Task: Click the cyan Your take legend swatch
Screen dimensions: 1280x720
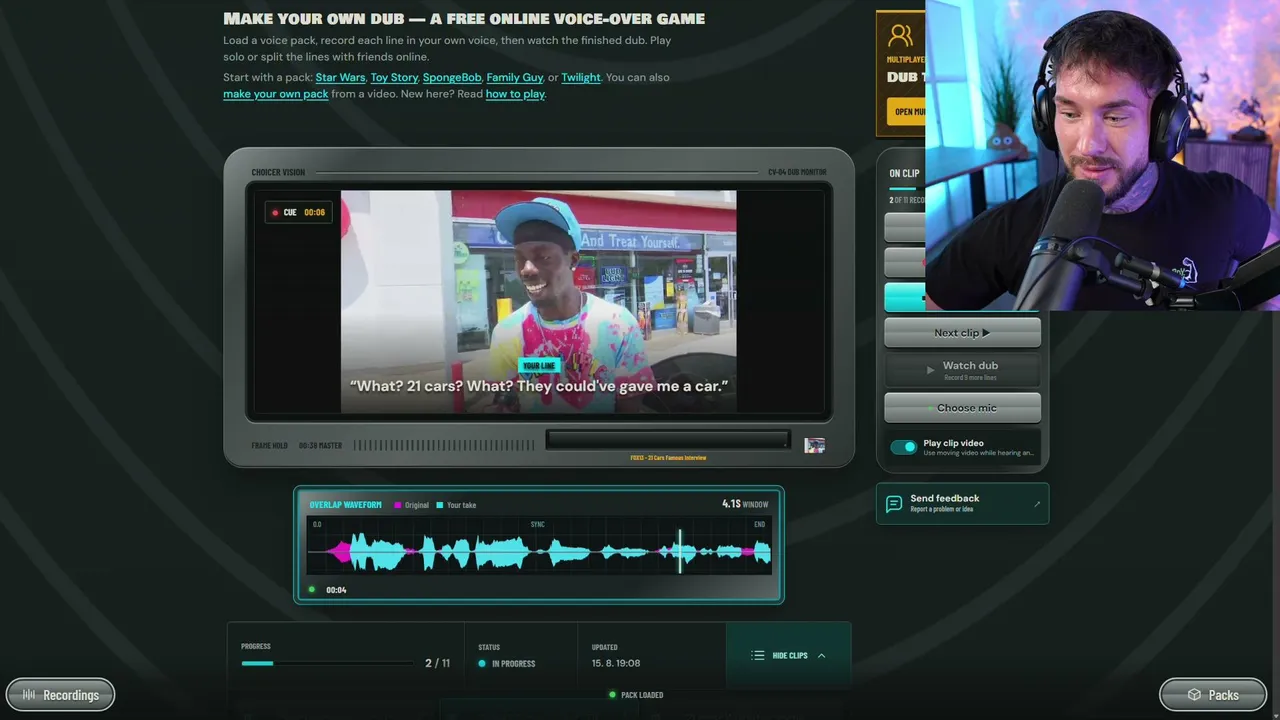Action: [x=439, y=505]
